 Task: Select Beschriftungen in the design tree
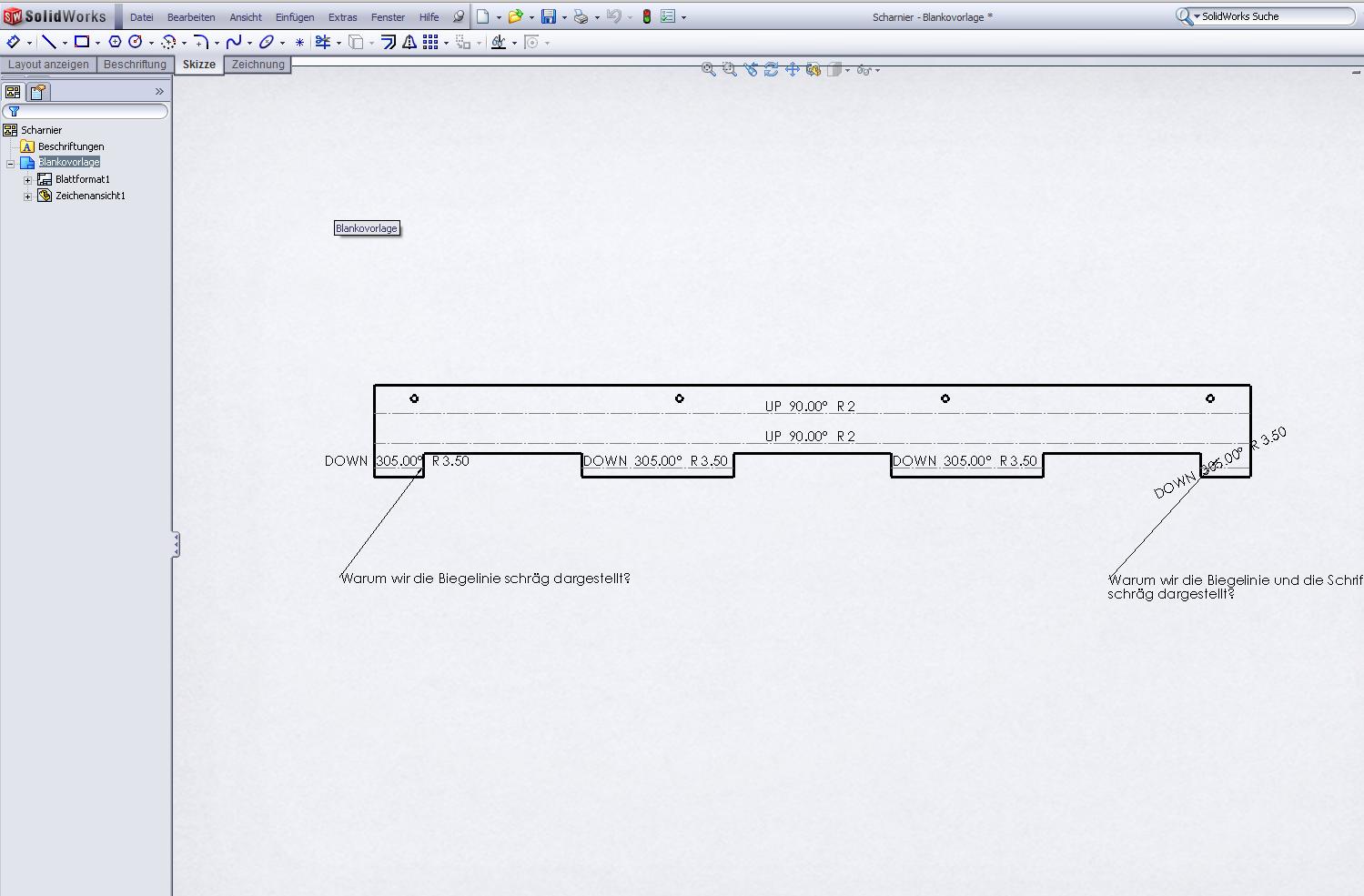[71, 146]
